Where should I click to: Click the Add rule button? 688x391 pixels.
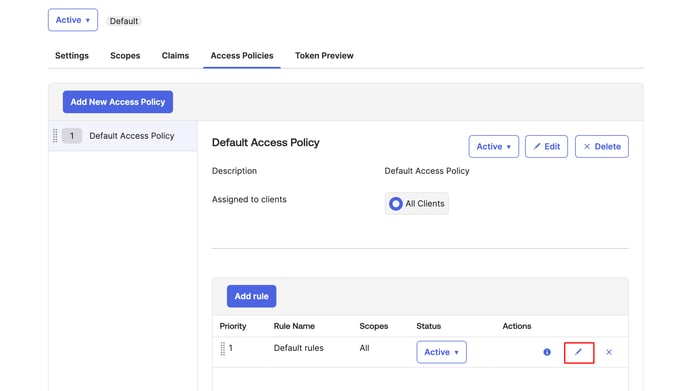pyautogui.click(x=251, y=296)
